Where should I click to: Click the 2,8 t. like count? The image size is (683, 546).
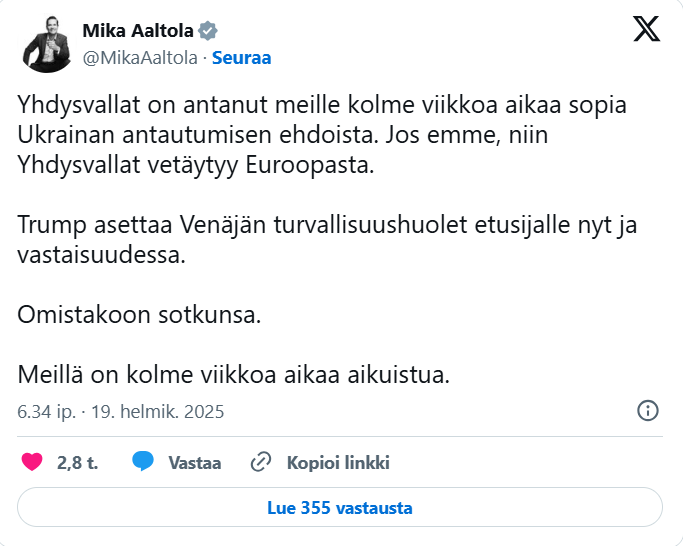coord(76,463)
